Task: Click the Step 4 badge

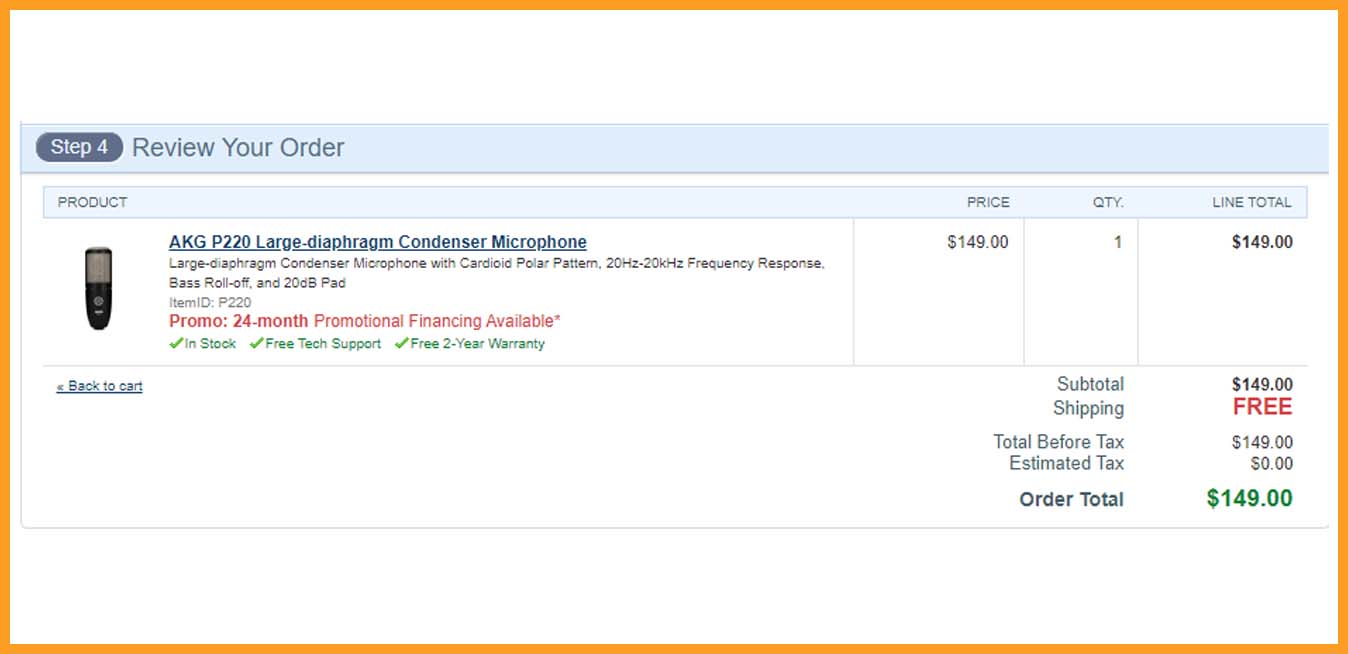Action: coord(79,147)
